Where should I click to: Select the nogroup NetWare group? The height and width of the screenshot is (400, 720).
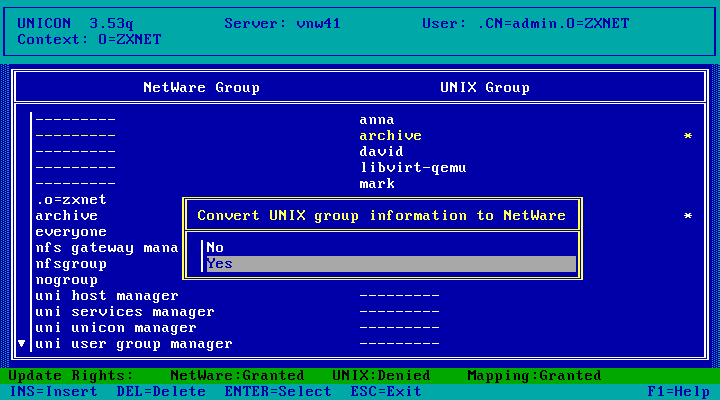point(67,280)
